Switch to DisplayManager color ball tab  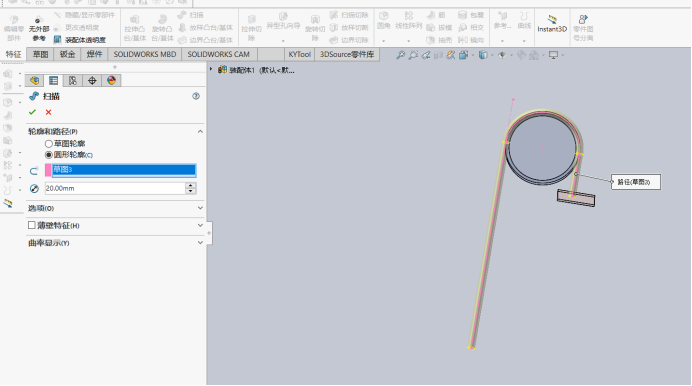111,80
